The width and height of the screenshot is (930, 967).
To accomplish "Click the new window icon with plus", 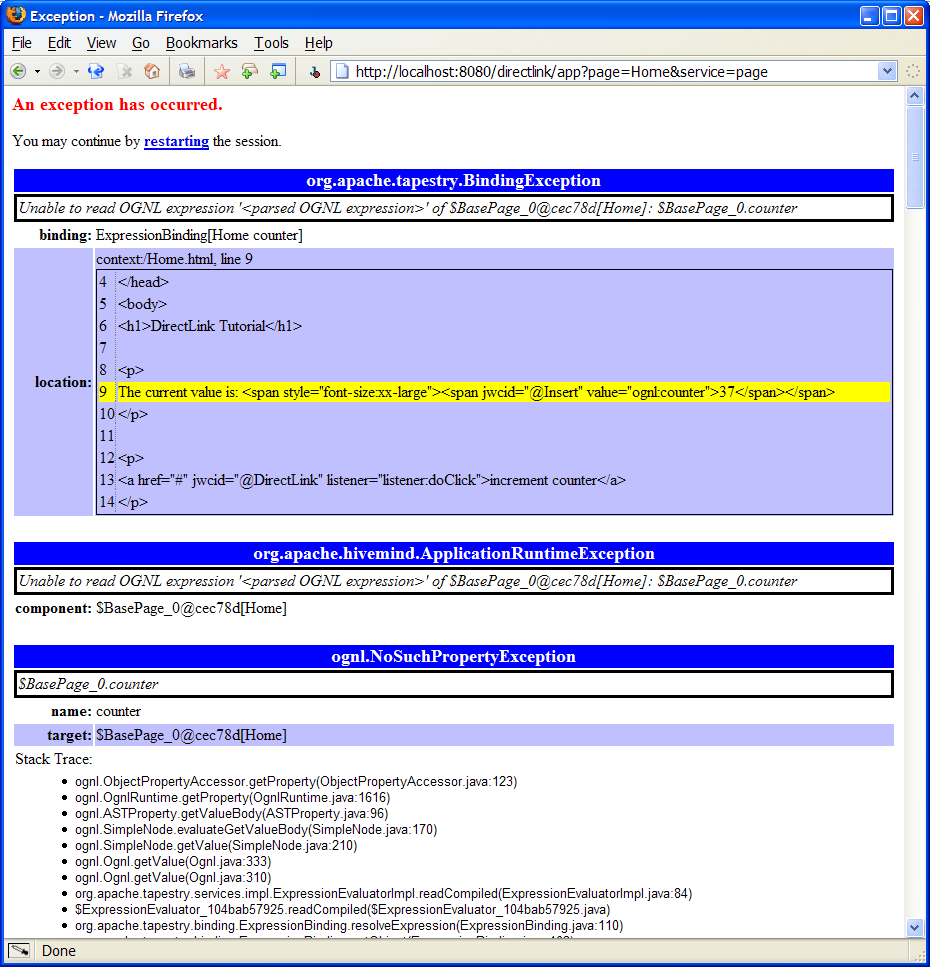I will [x=278, y=71].
